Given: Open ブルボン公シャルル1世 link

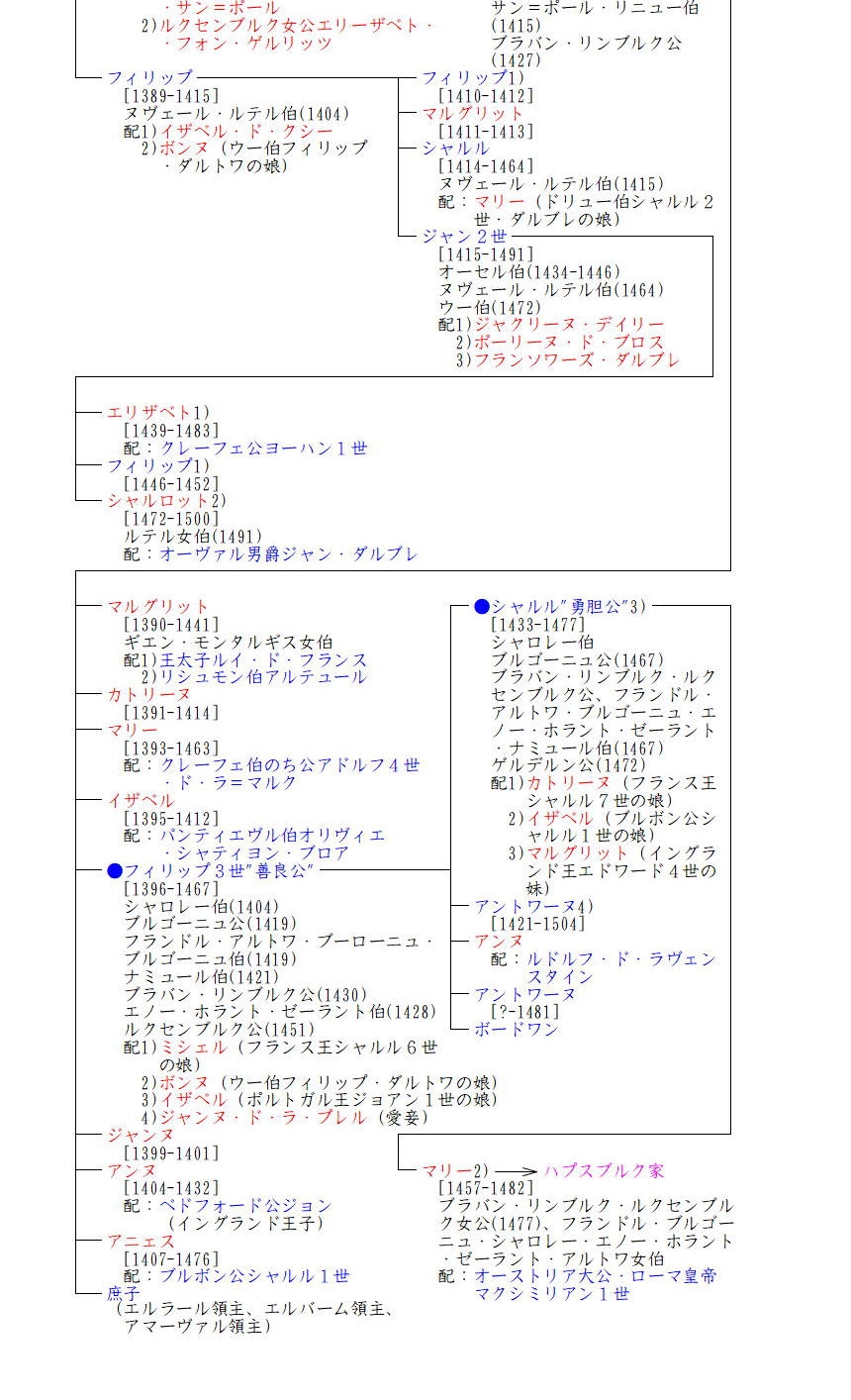Looking at the screenshot, I should click(x=254, y=1276).
